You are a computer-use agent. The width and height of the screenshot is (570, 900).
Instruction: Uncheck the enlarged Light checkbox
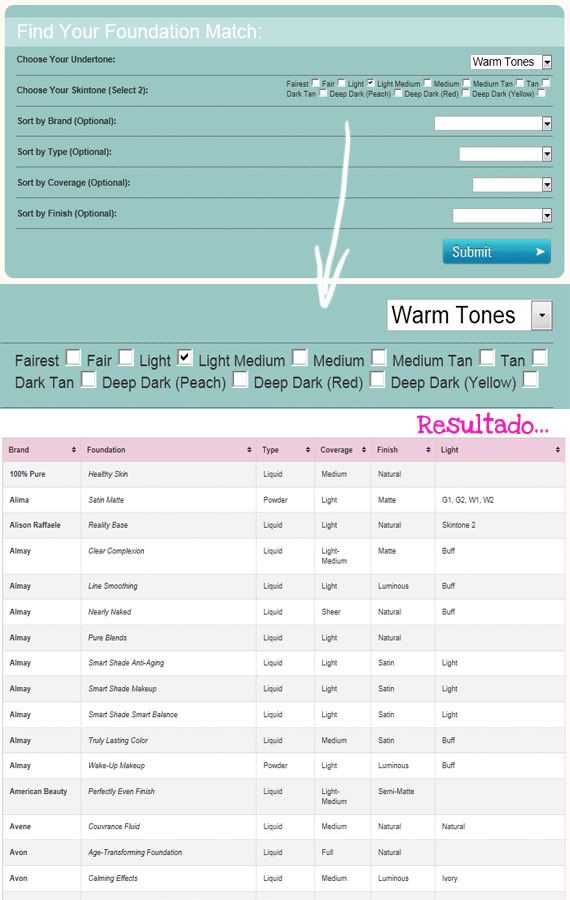tap(184, 357)
